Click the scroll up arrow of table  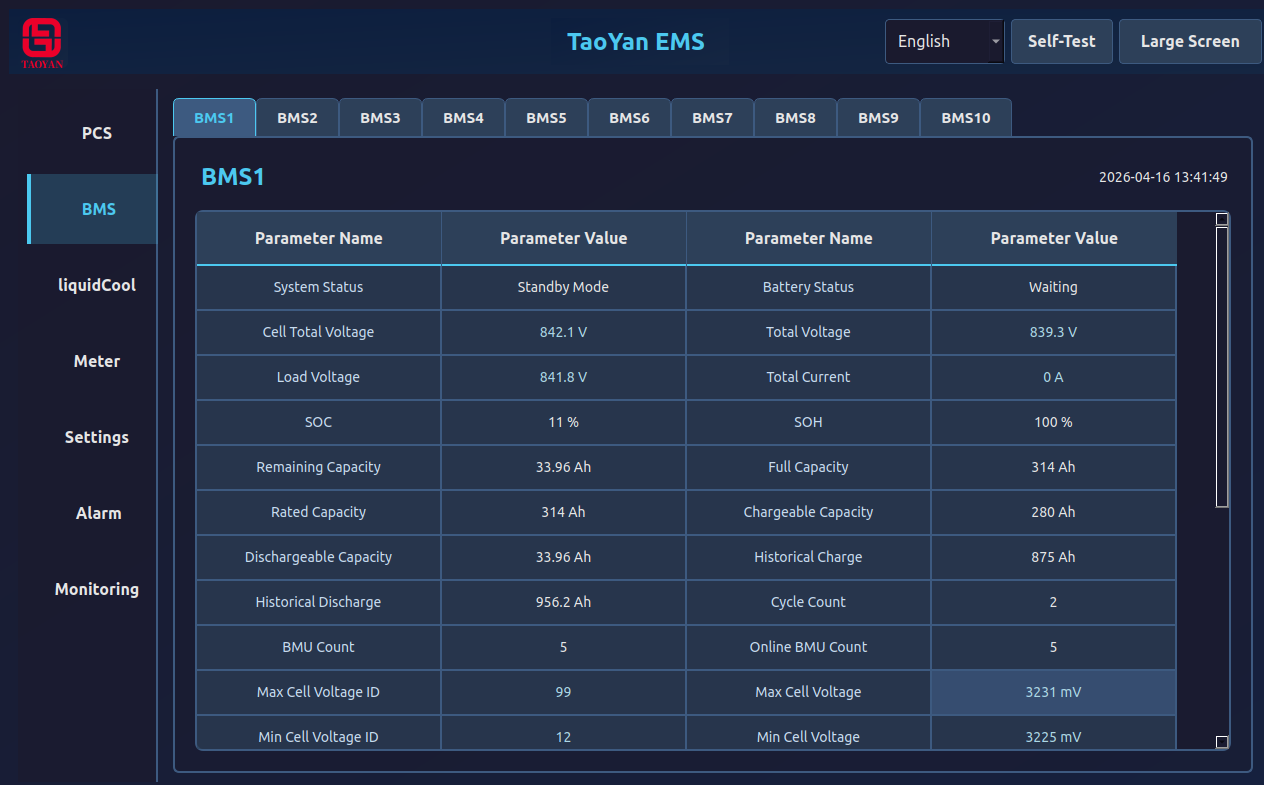tap(1221, 219)
